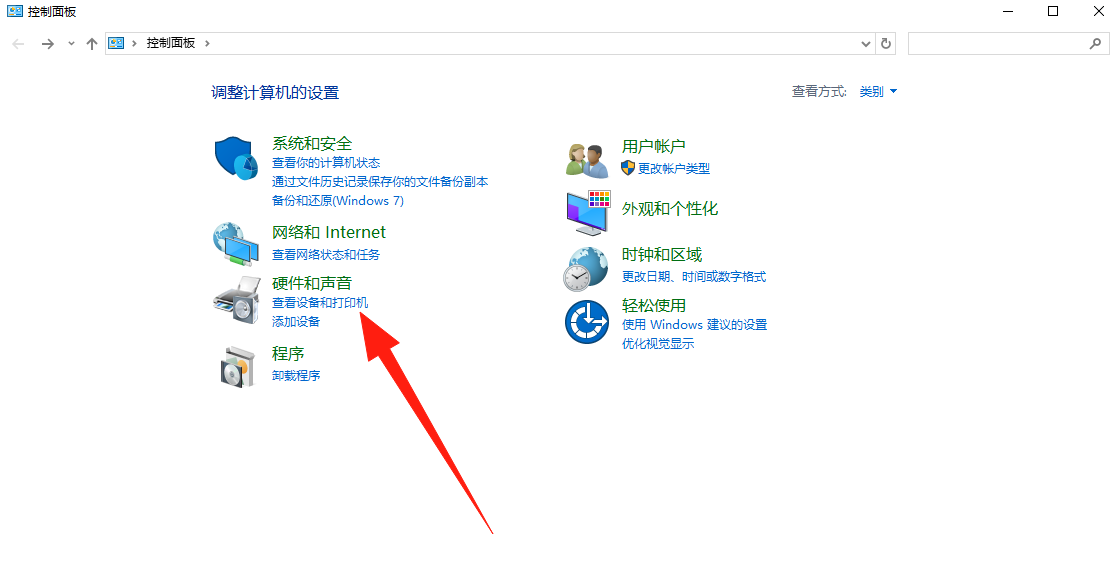Open 用户帐户 category
Screen dimensions: 1120x582
coord(654,146)
